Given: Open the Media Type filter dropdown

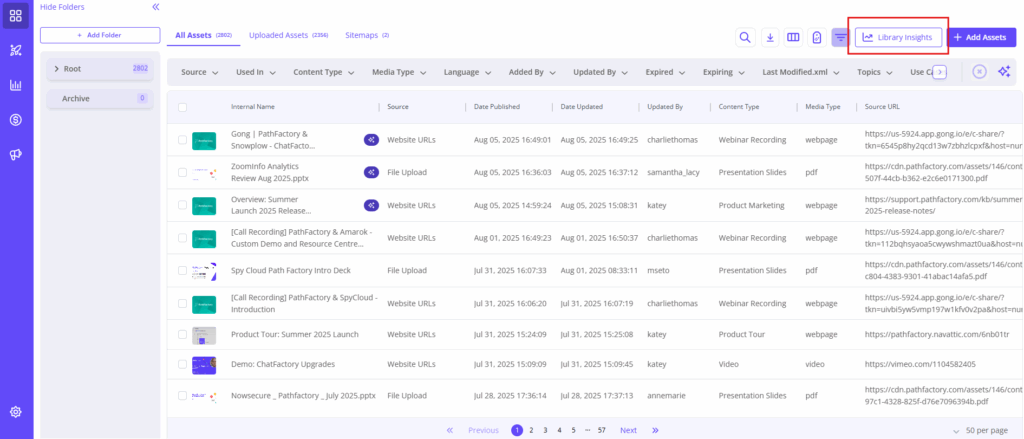Looking at the screenshot, I should tap(400, 72).
